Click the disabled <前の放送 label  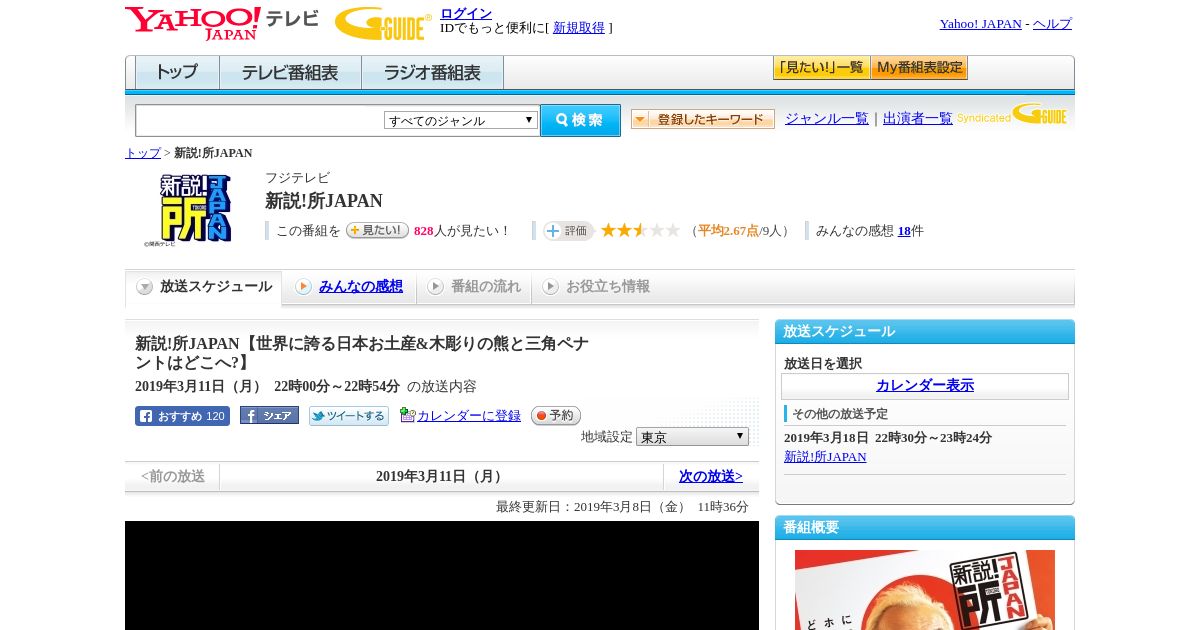[x=173, y=476]
